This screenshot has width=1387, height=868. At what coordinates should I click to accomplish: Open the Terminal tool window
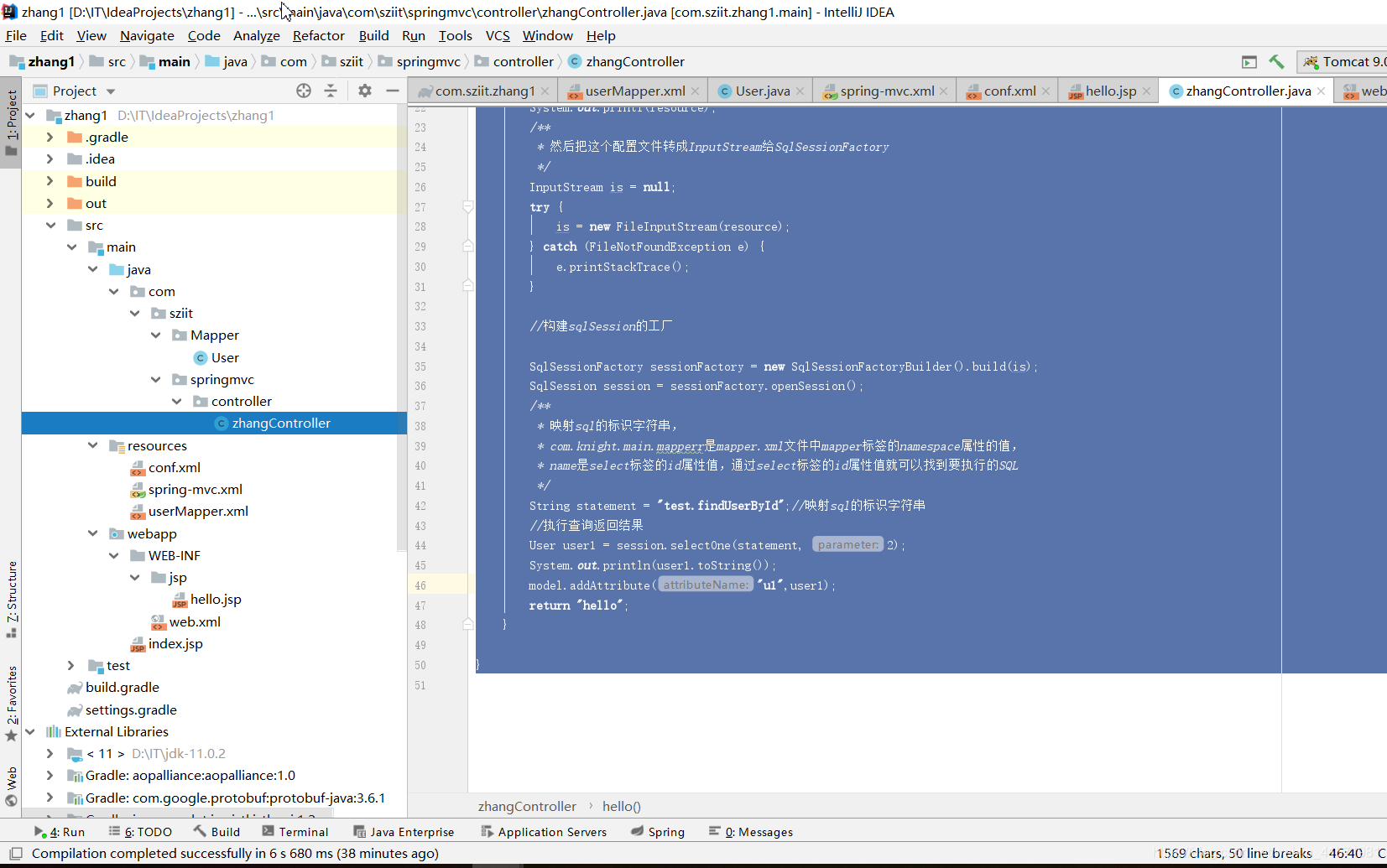[295, 831]
